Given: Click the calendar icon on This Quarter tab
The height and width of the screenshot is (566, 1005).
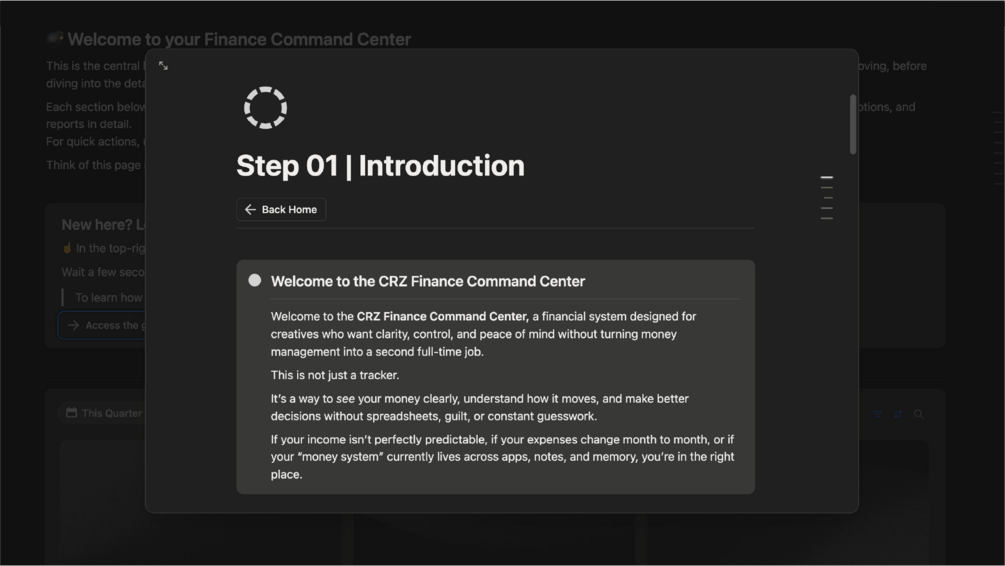Looking at the screenshot, I should click(71, 413).
